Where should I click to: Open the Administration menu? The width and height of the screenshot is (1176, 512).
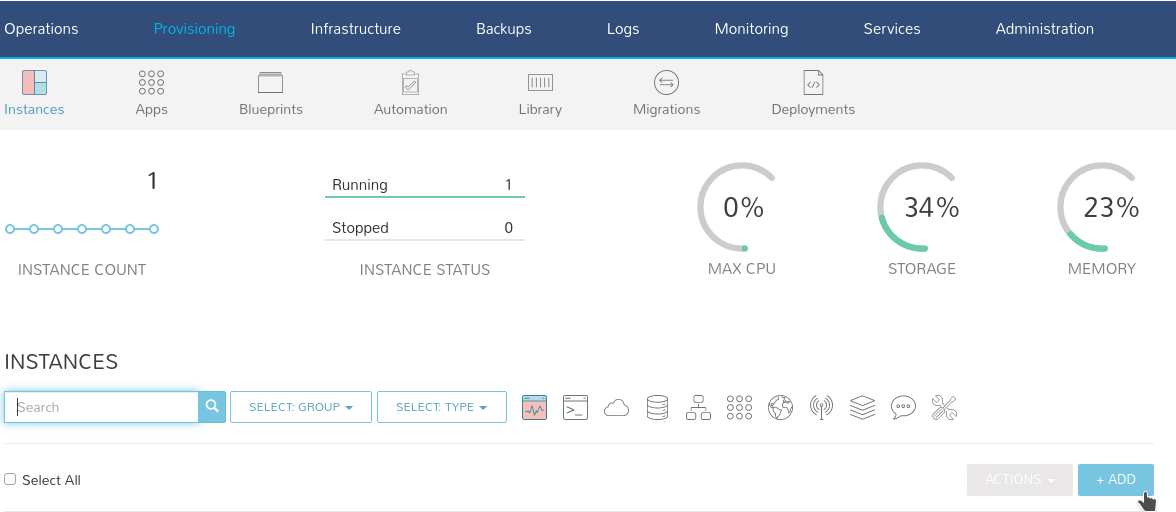click(1045, 28)
